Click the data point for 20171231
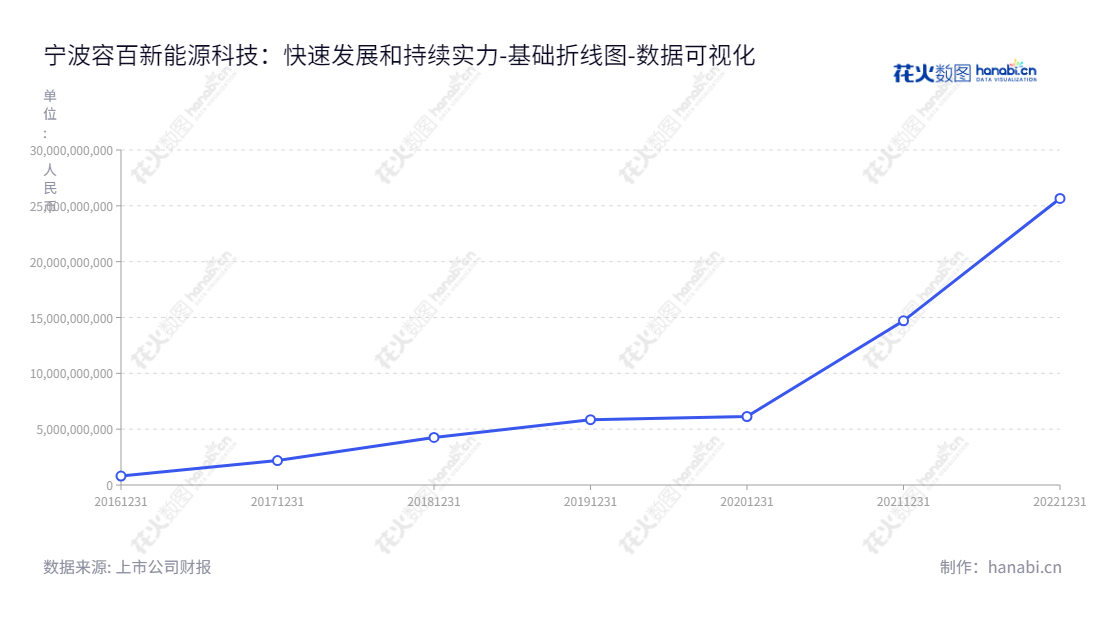 277,461
